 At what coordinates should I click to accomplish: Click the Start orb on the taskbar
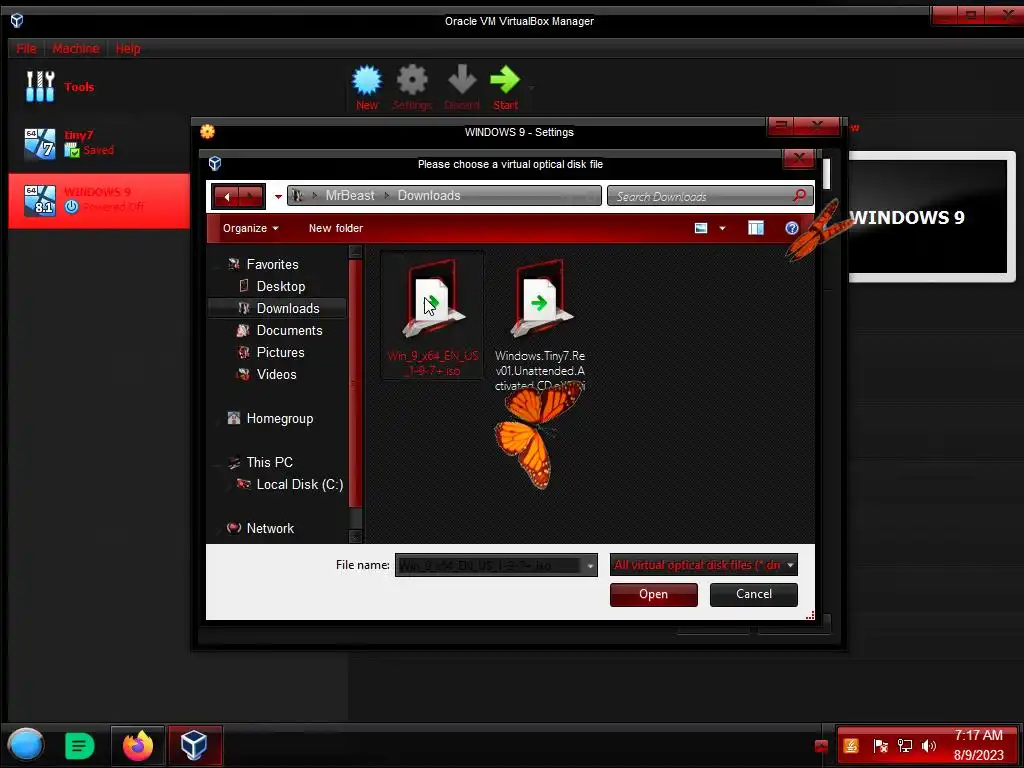point(26,744)
